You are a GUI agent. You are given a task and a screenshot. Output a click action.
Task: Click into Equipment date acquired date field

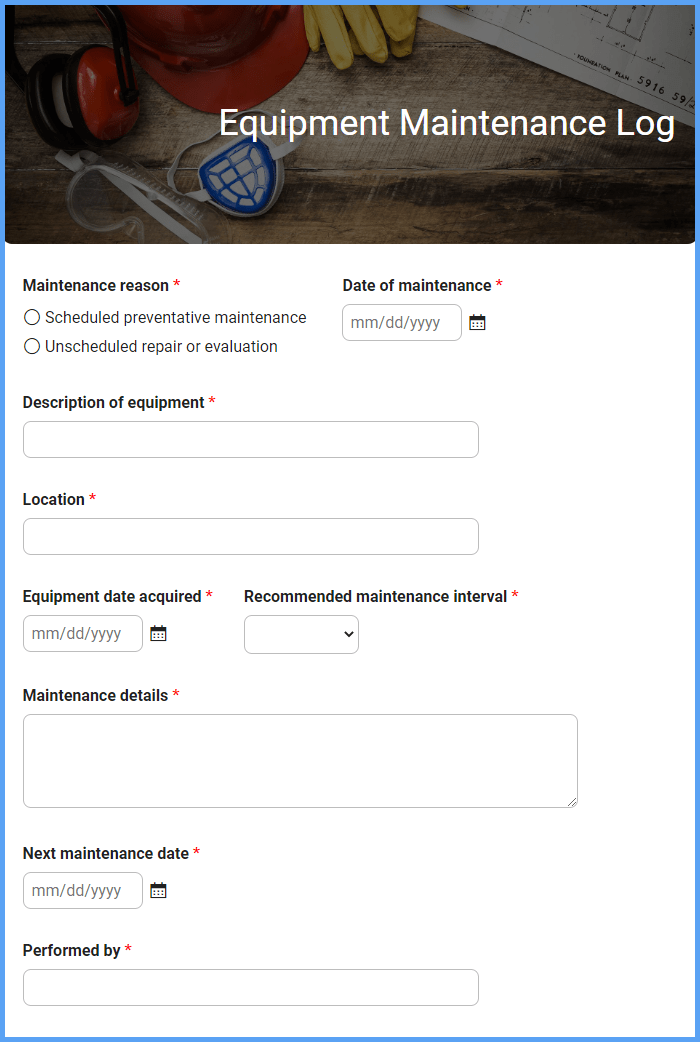[x=82, y=634]
